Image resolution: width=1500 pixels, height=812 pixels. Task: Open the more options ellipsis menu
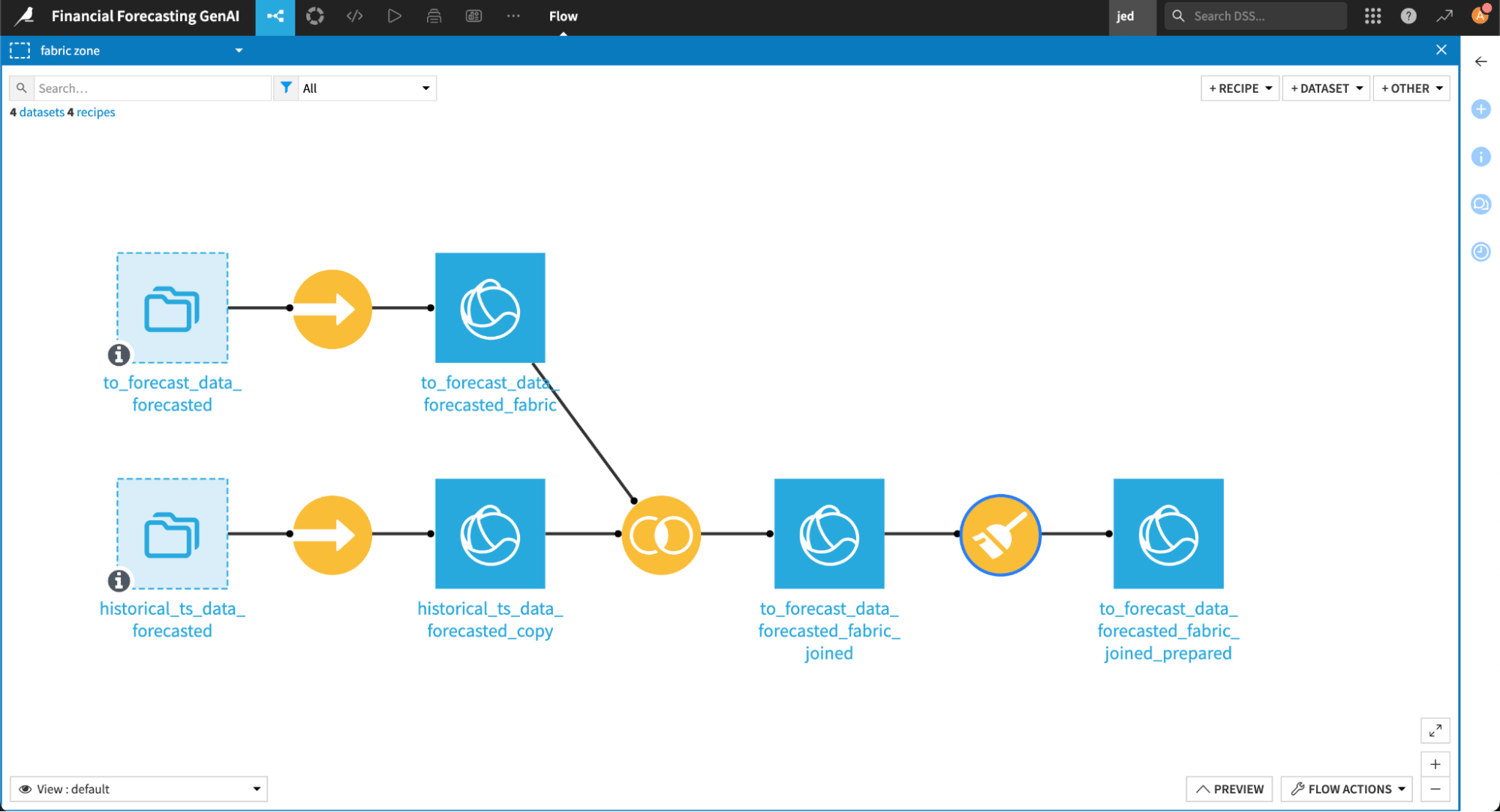513,16
